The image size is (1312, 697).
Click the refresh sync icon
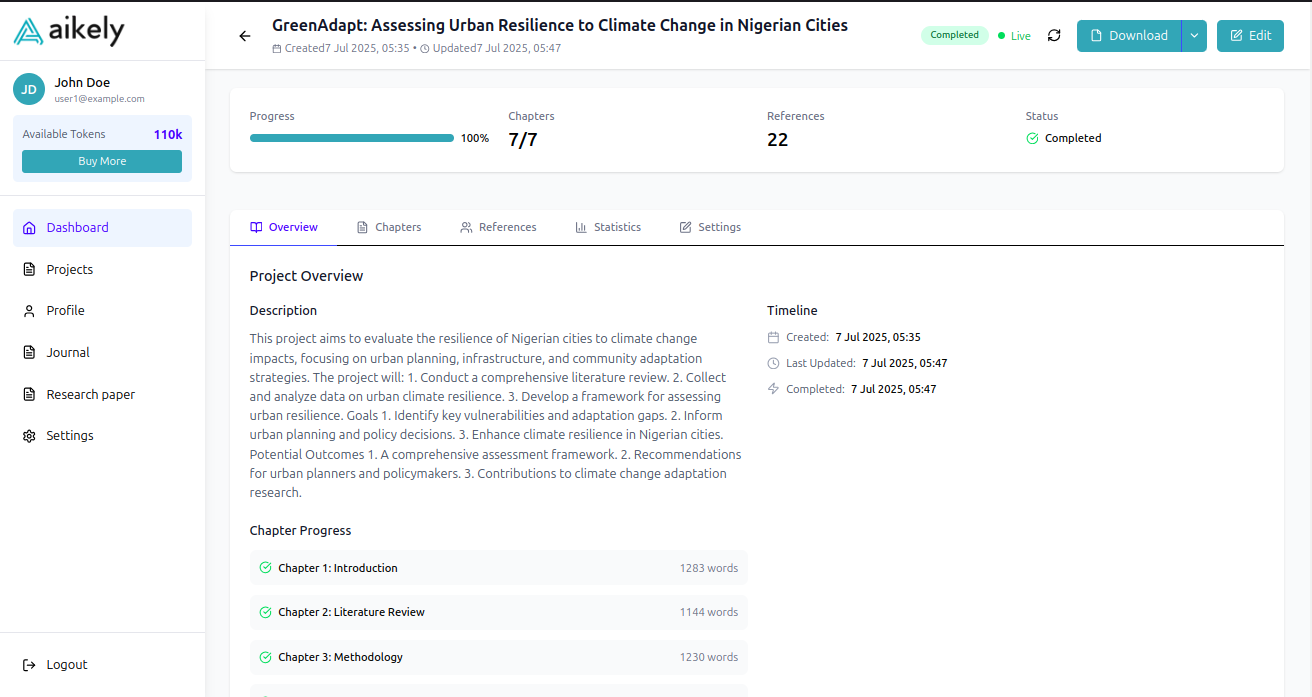pyautogui.click(x=1054, y=36)
